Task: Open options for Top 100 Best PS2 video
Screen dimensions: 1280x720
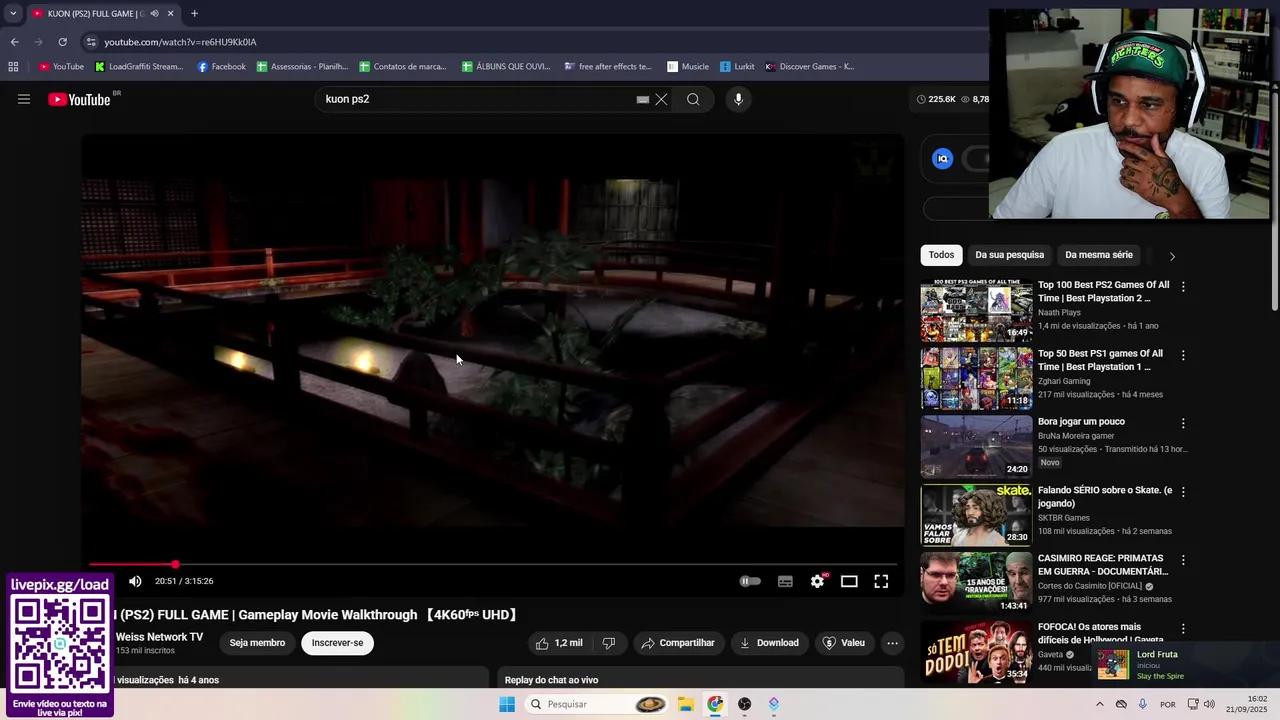Action: [x=1183, y=287]
